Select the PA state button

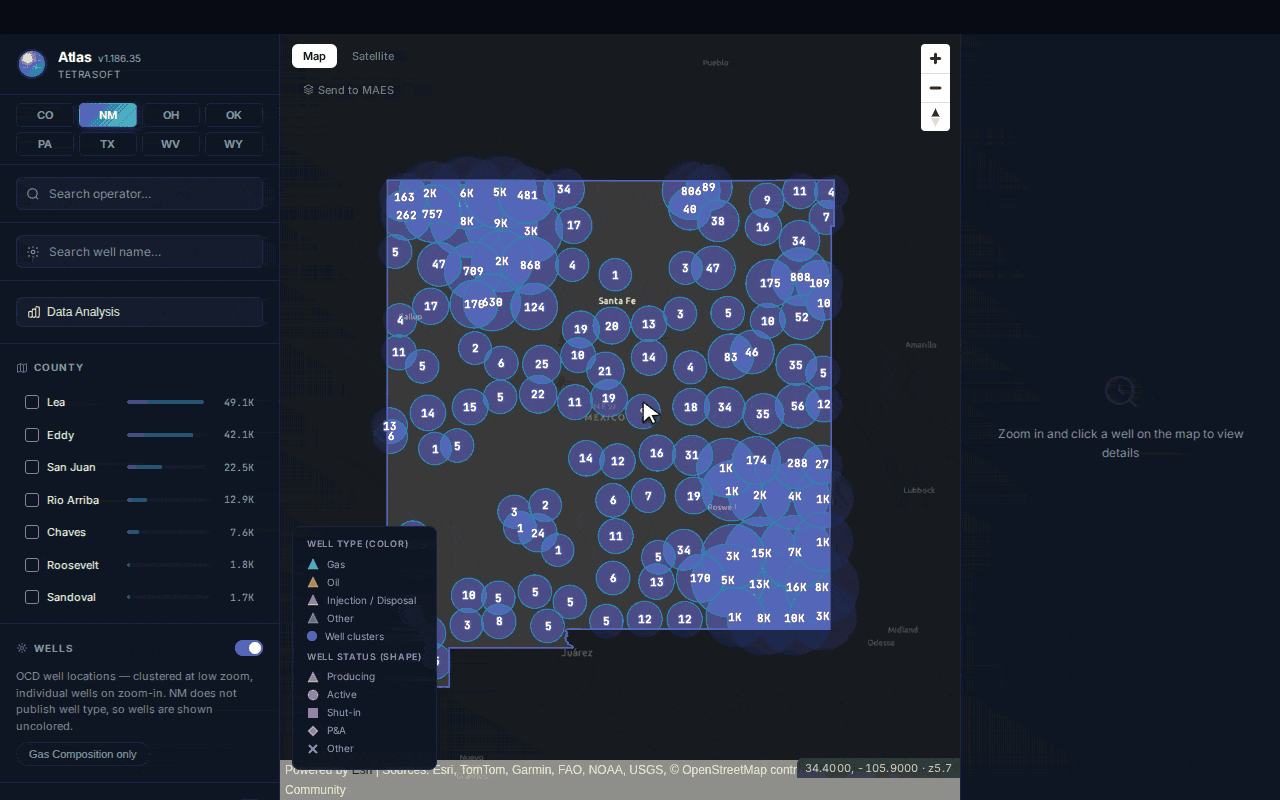click(45, 144)
